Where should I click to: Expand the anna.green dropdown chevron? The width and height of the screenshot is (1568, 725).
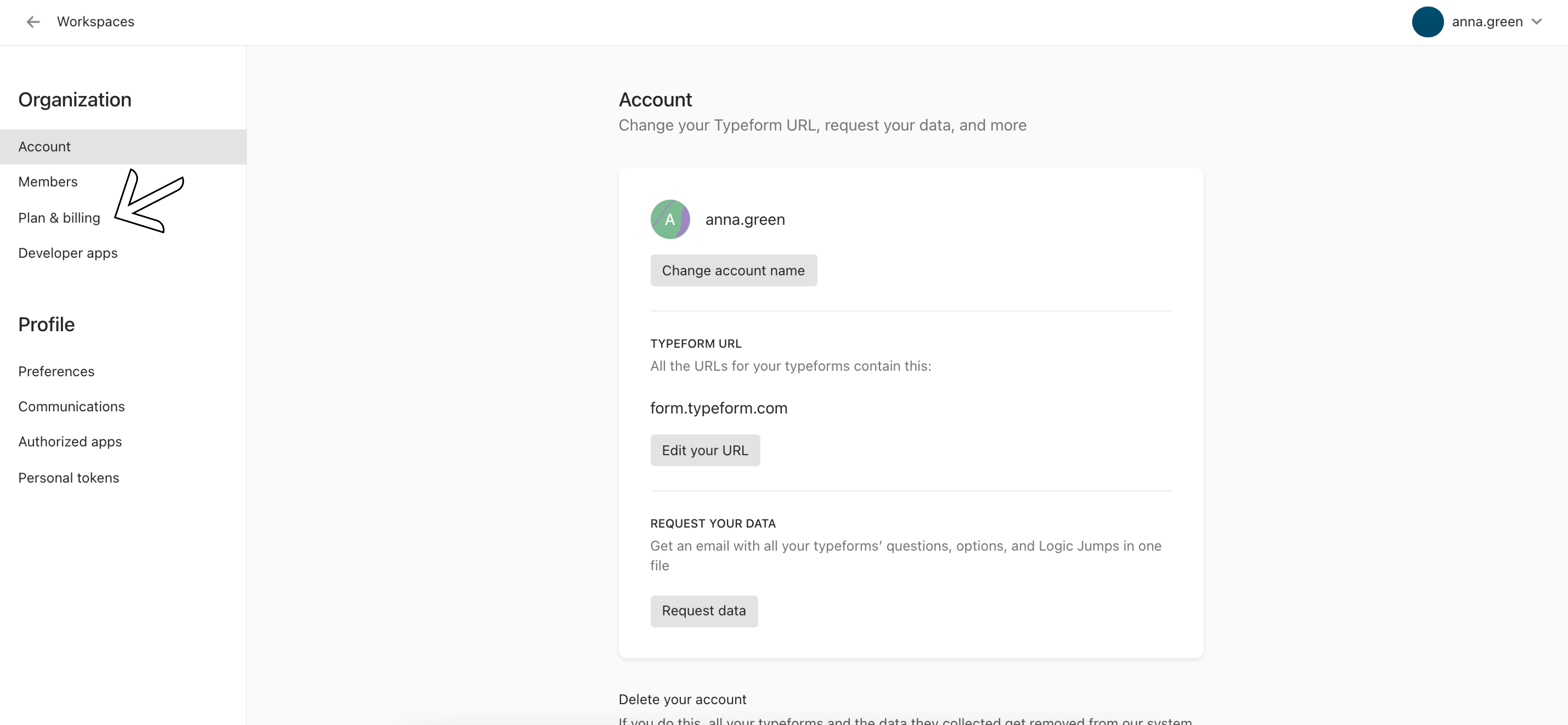point(1536,22)
